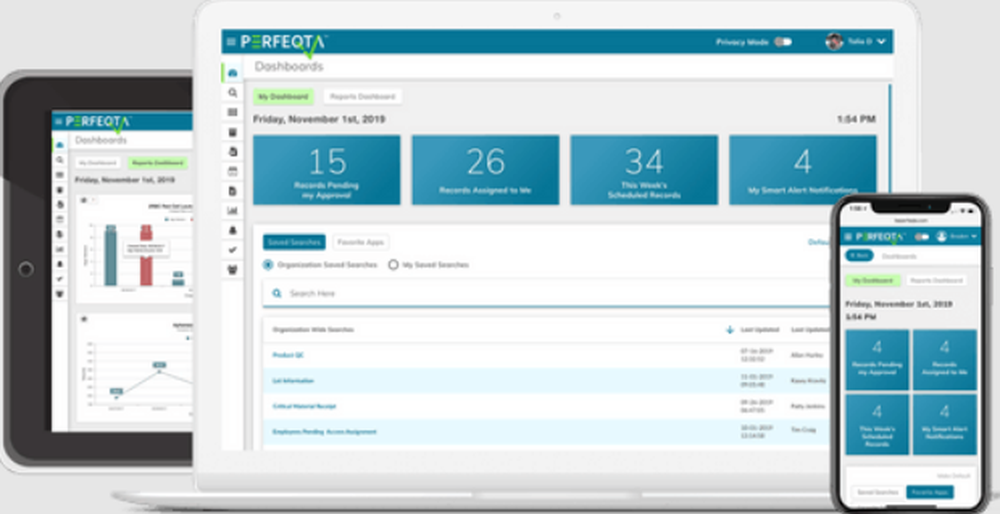Open Saved Searches tab on the phone
Viewport: 1000px width, 514px height.
(x=877, y=492)
